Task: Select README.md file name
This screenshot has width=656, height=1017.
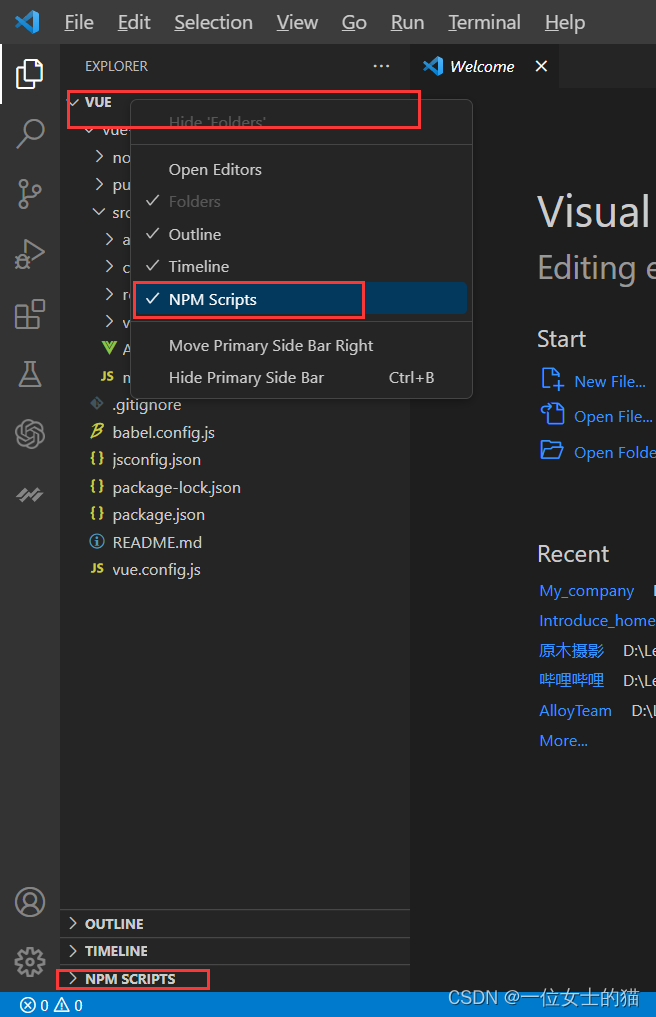Action: (x=157, y=542)
